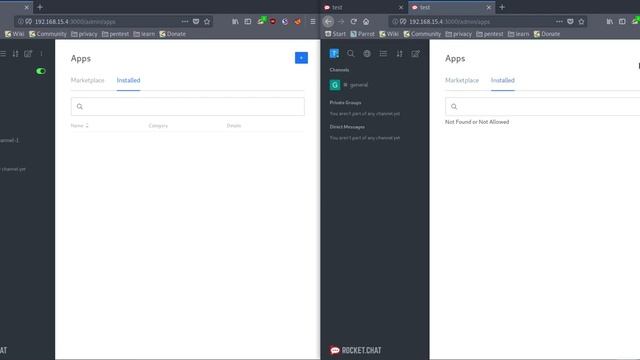Open the hamburger menu in left browser

[313, 21]
